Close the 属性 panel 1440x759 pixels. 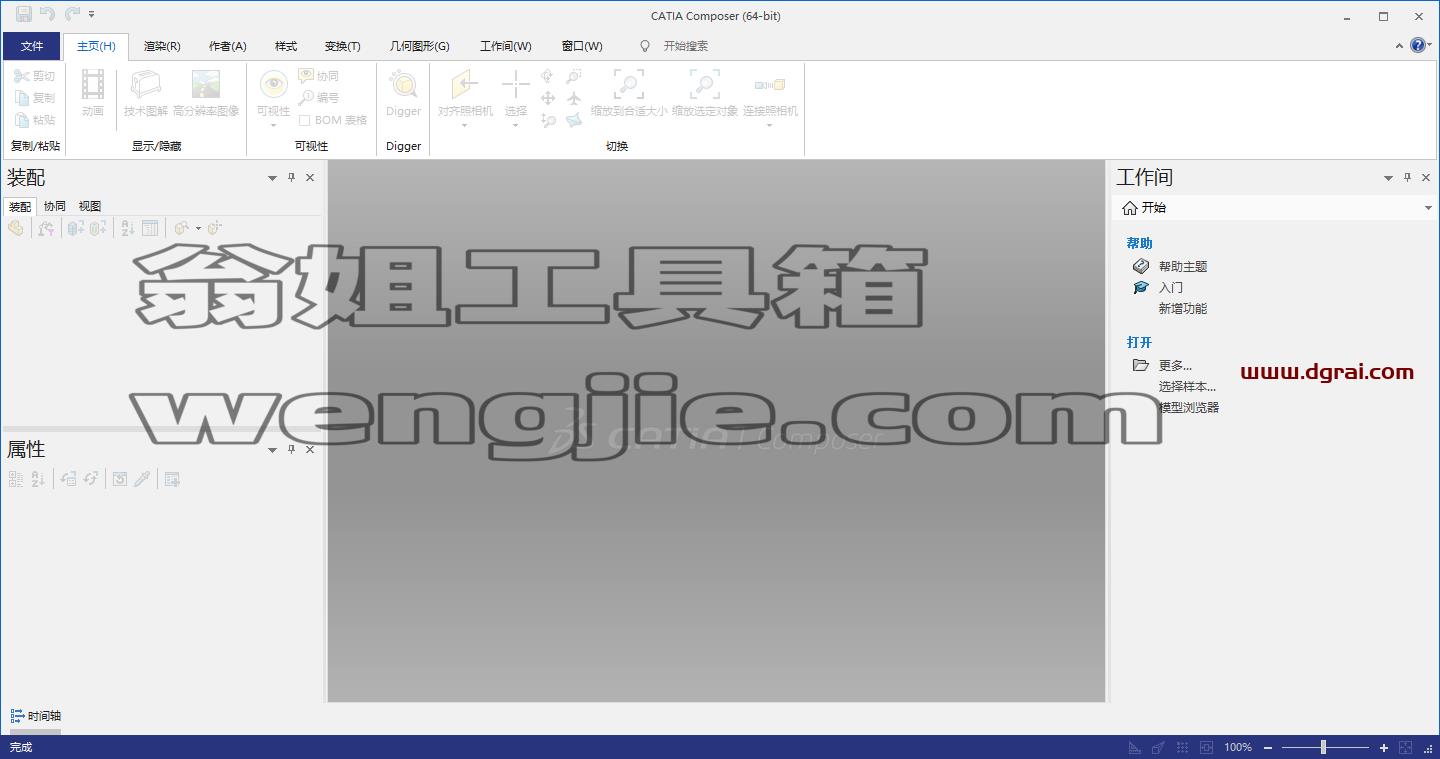[x=310, y=450]
